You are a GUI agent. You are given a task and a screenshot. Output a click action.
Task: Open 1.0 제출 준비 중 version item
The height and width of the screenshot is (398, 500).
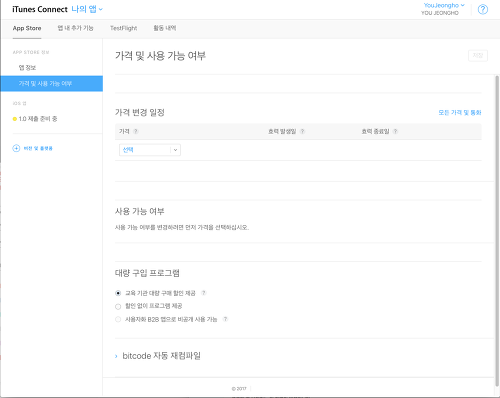(38, 119)
